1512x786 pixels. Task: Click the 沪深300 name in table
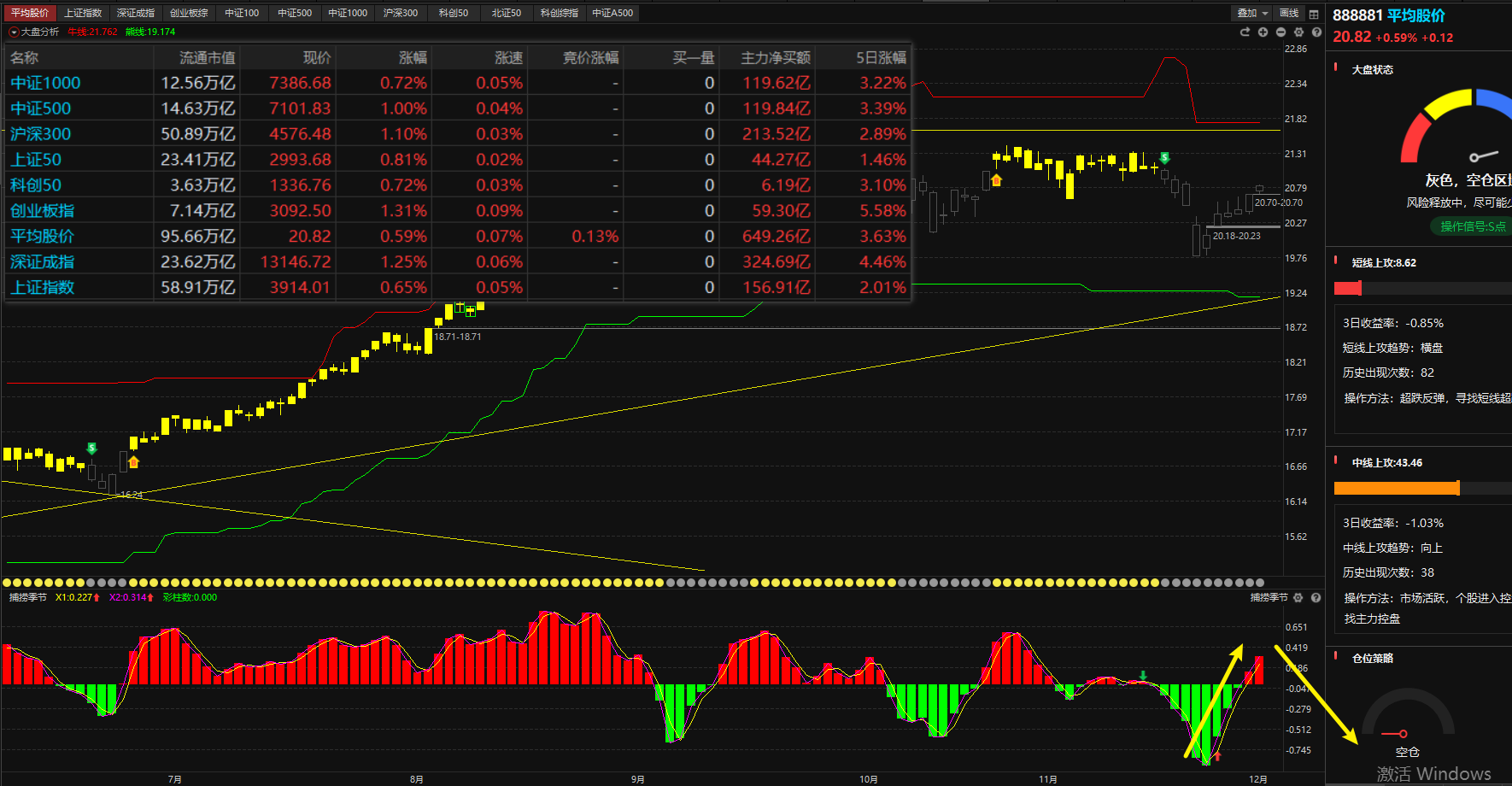pyautogui.click(x=40, y=134)
